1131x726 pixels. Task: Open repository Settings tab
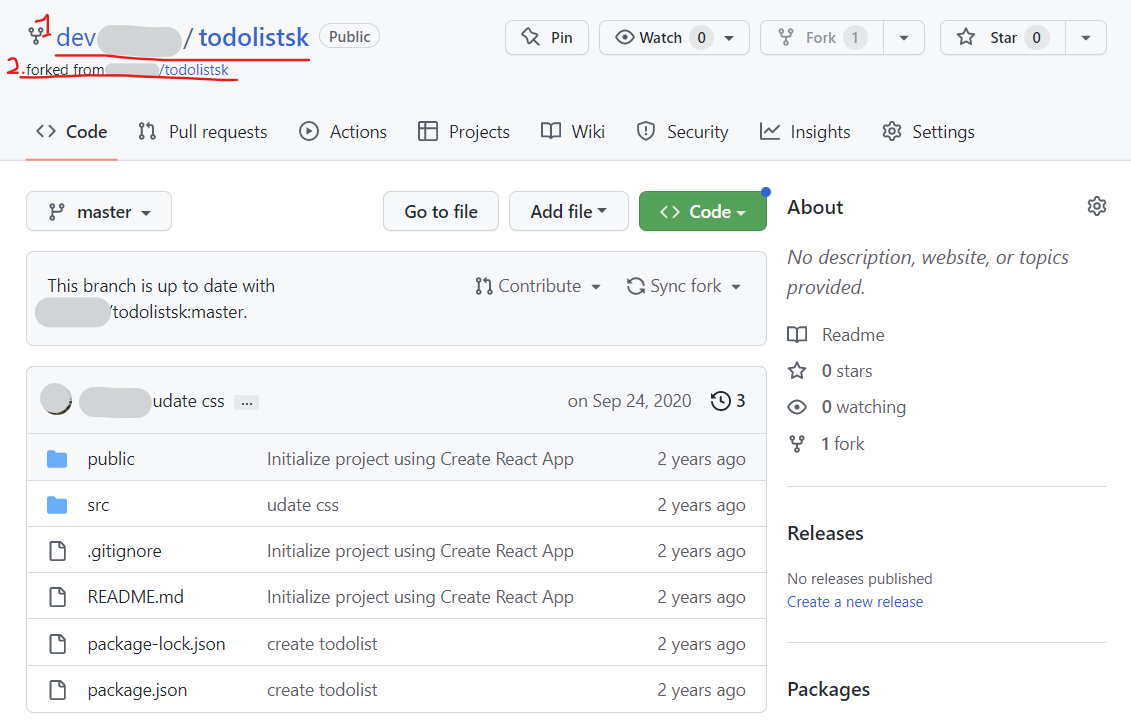click(x=928, y=132)
